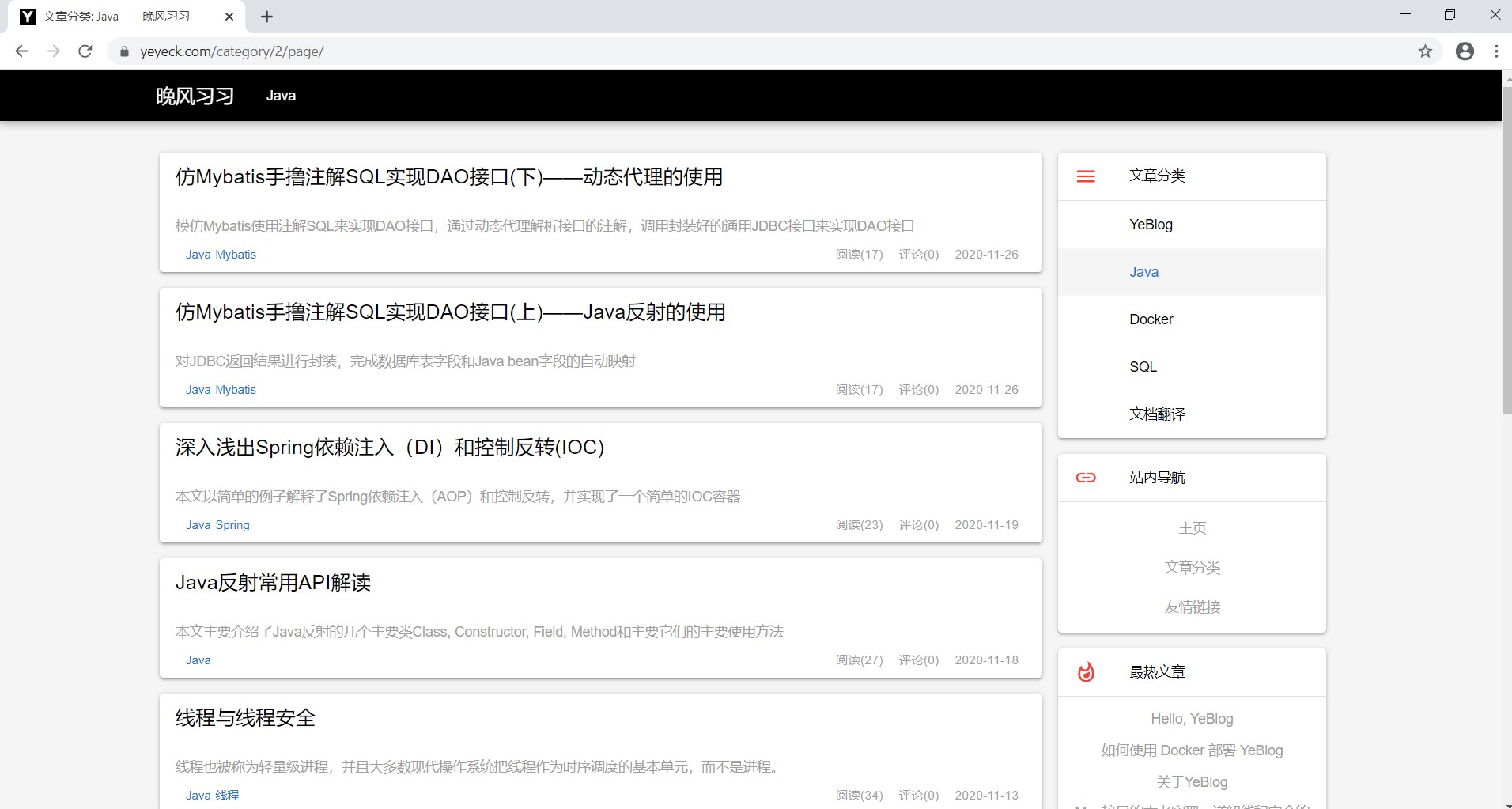
Task: Click the page vertical scrollbar thumb
Action: click(1506, 249)
